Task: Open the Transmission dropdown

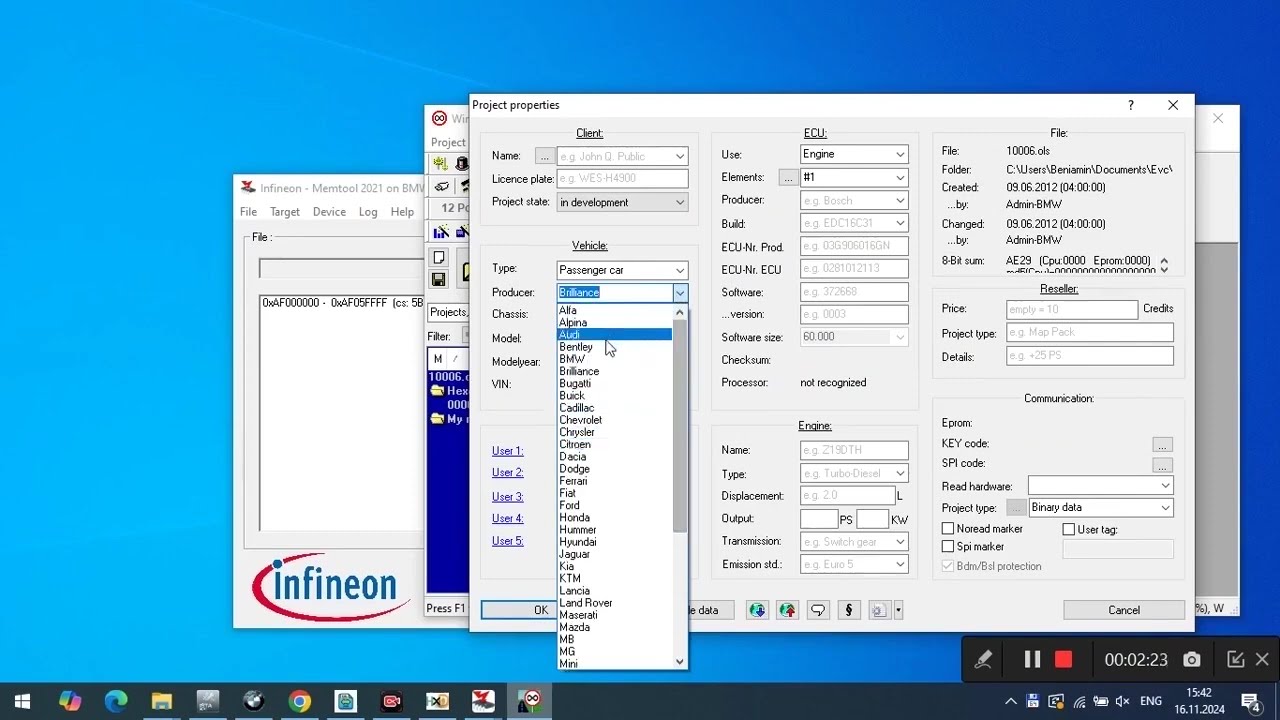Action: pyautogui.click(x=900, y=542)
